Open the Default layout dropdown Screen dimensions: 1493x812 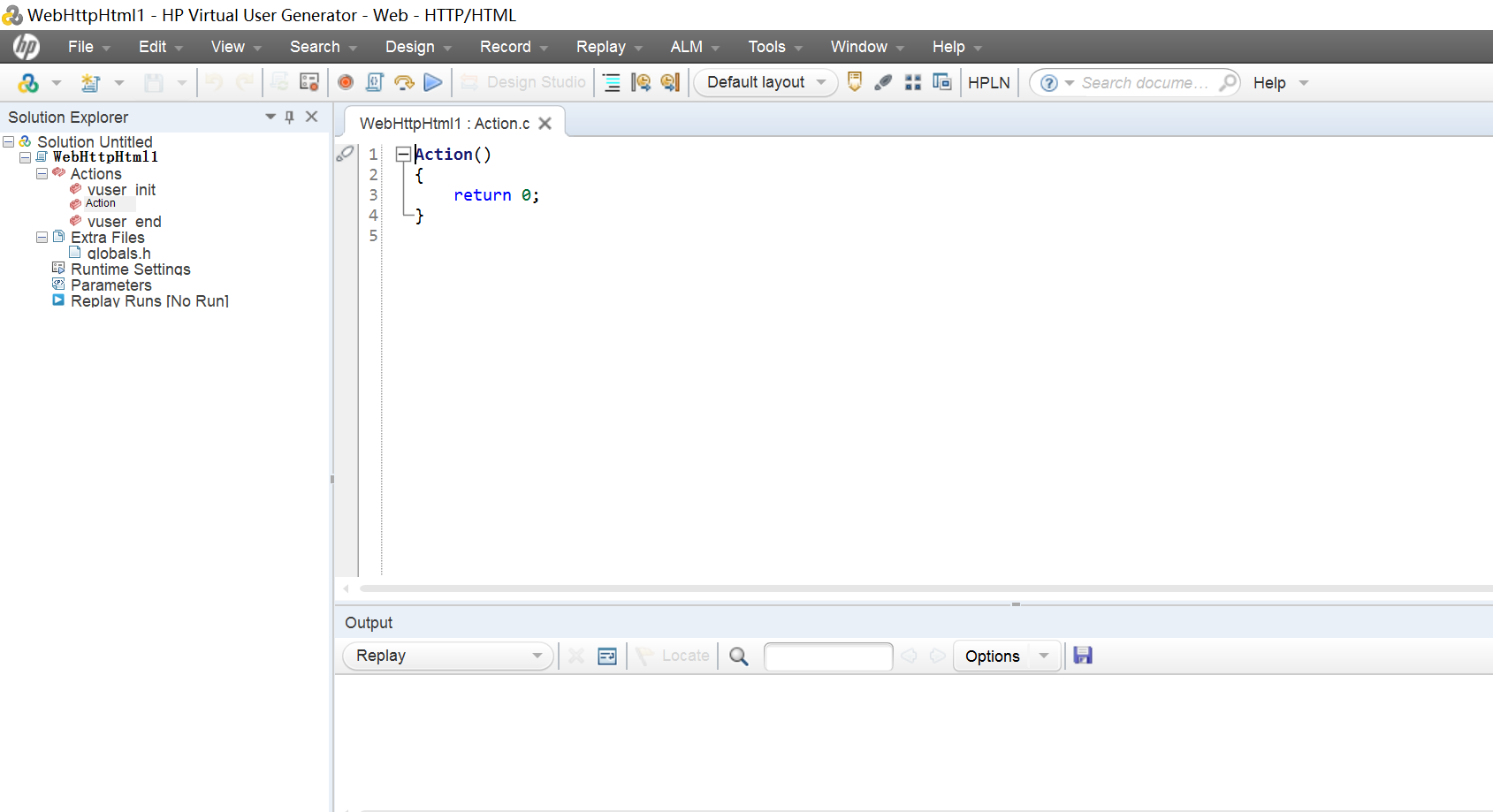[x=766, y=82]
